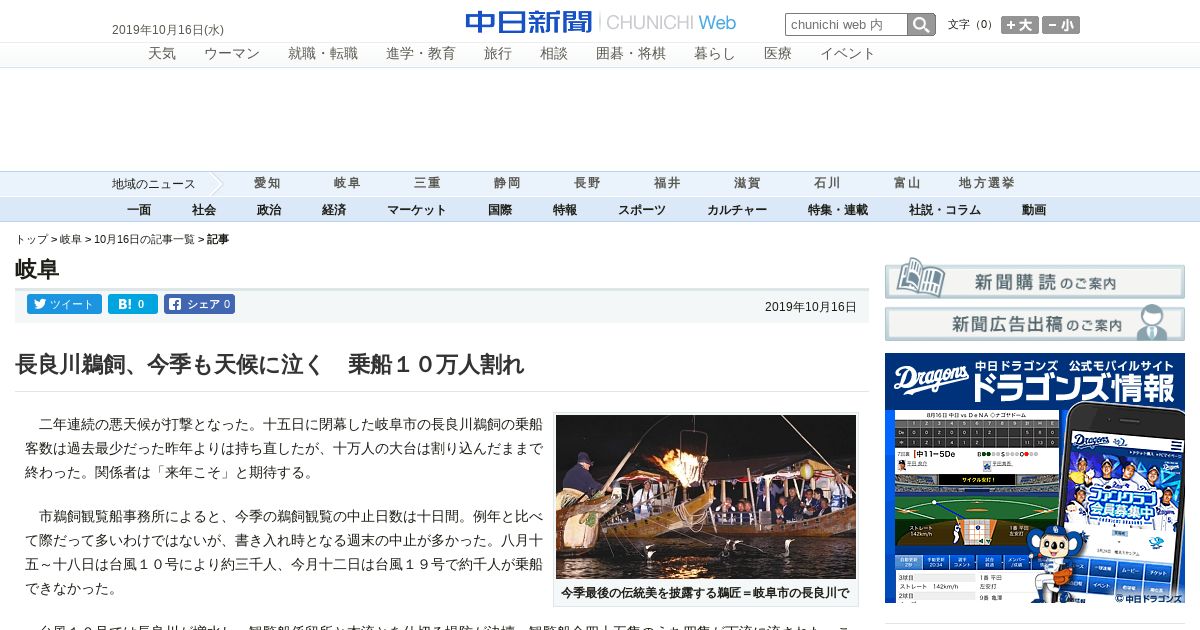1200x630 pixels.
Task: Click the article date 2019年10月16日
Action: tap(811, 307)
